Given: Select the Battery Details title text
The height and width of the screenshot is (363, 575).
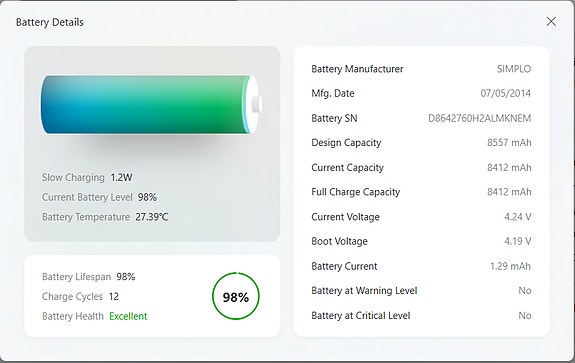Looking at the screenshot, I should click(50, 22).
